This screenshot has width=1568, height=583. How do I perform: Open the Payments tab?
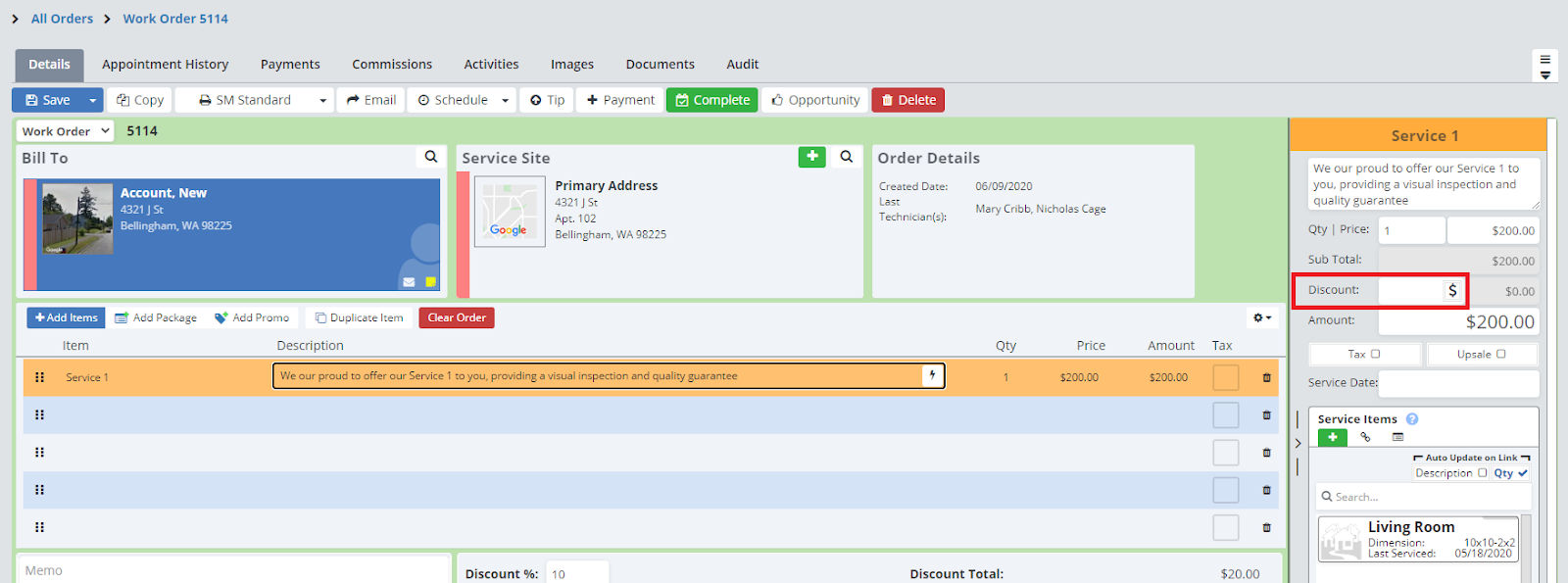coord(290,65)
